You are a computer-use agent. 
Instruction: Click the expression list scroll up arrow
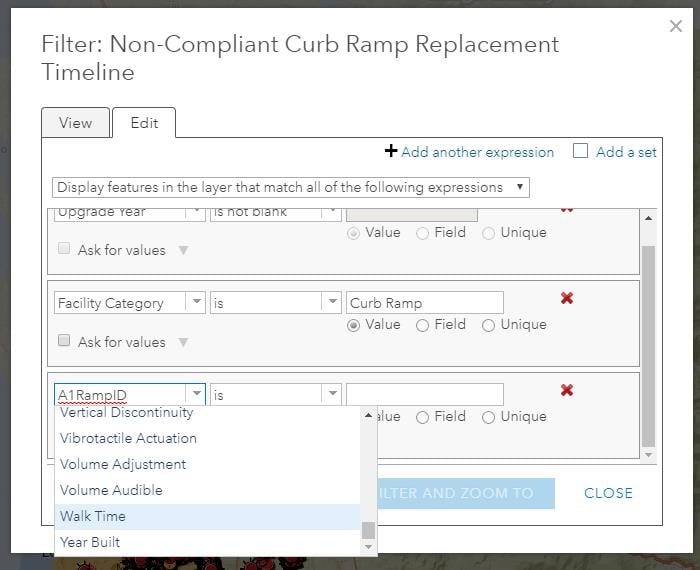click(648, 218)
